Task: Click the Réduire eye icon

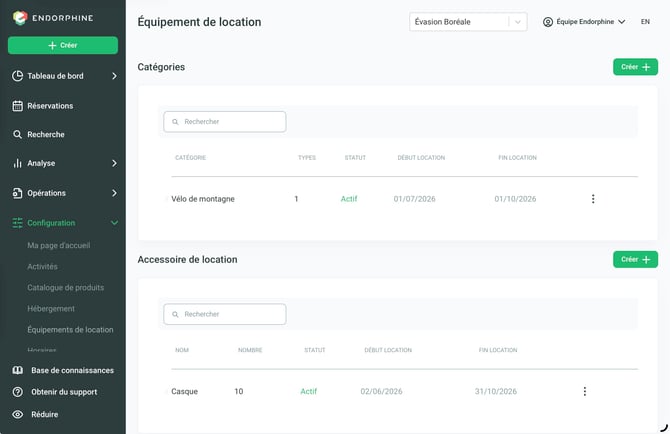Action: pyautogui.click(x=18, y=414)
